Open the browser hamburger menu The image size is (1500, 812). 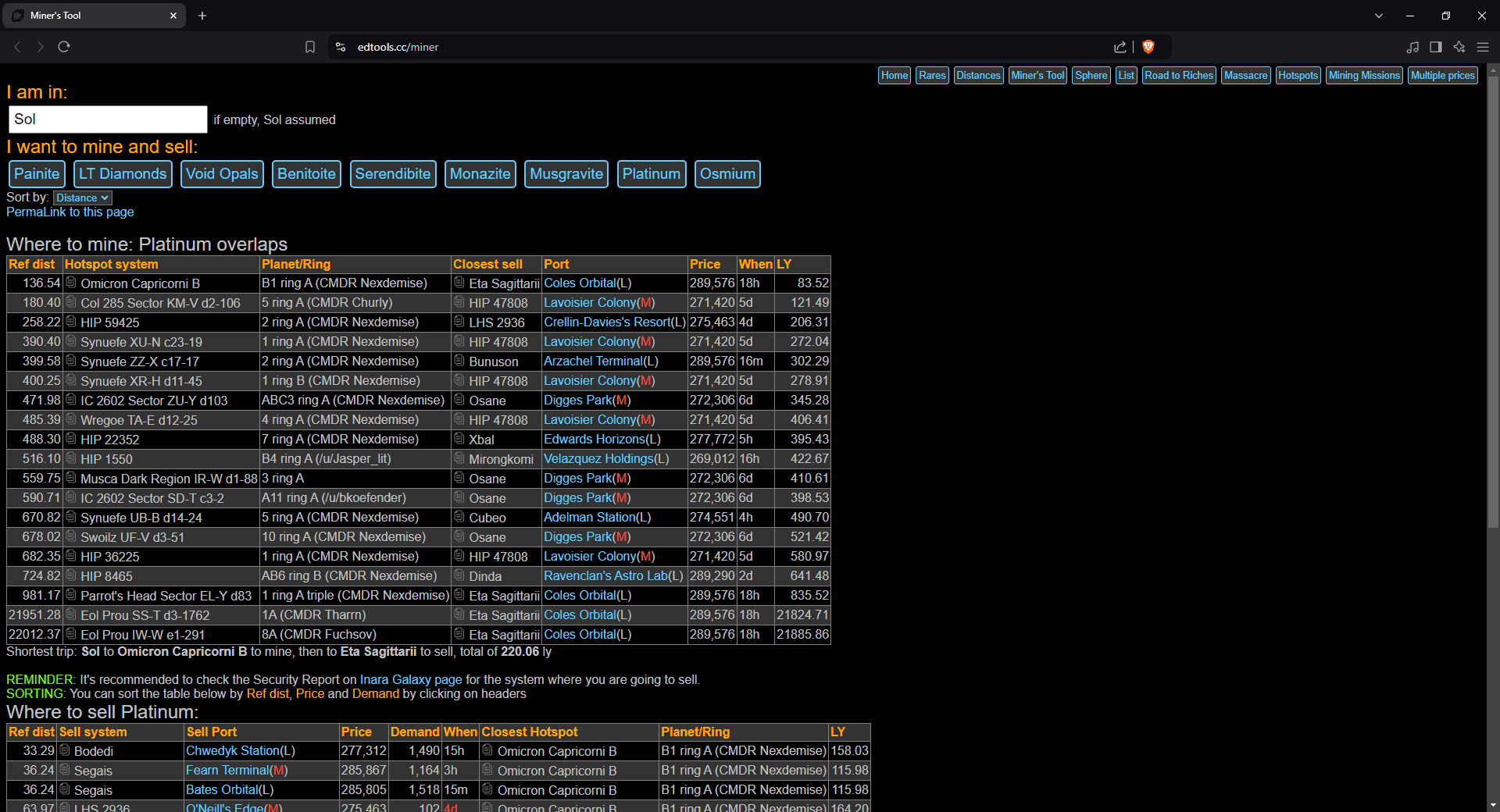coord(1482,47)
